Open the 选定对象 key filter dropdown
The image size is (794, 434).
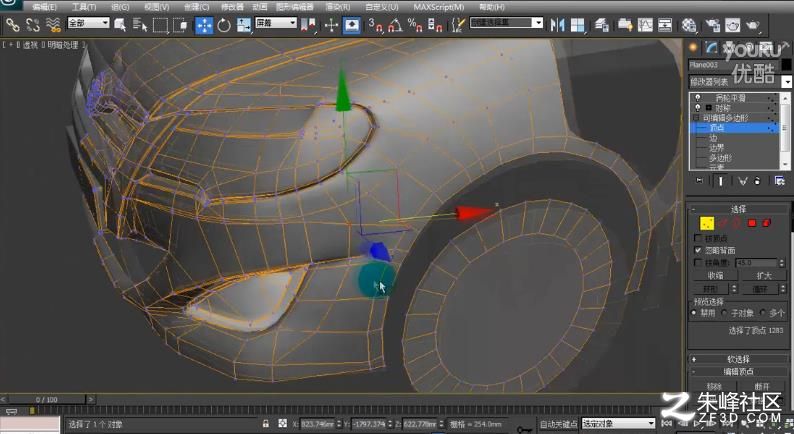[618, 423]
